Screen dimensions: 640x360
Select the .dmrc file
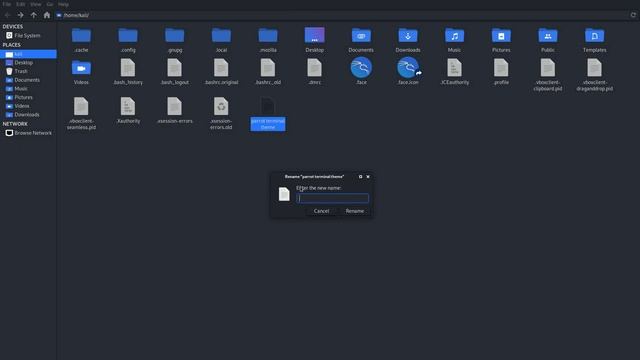(314, 68)
